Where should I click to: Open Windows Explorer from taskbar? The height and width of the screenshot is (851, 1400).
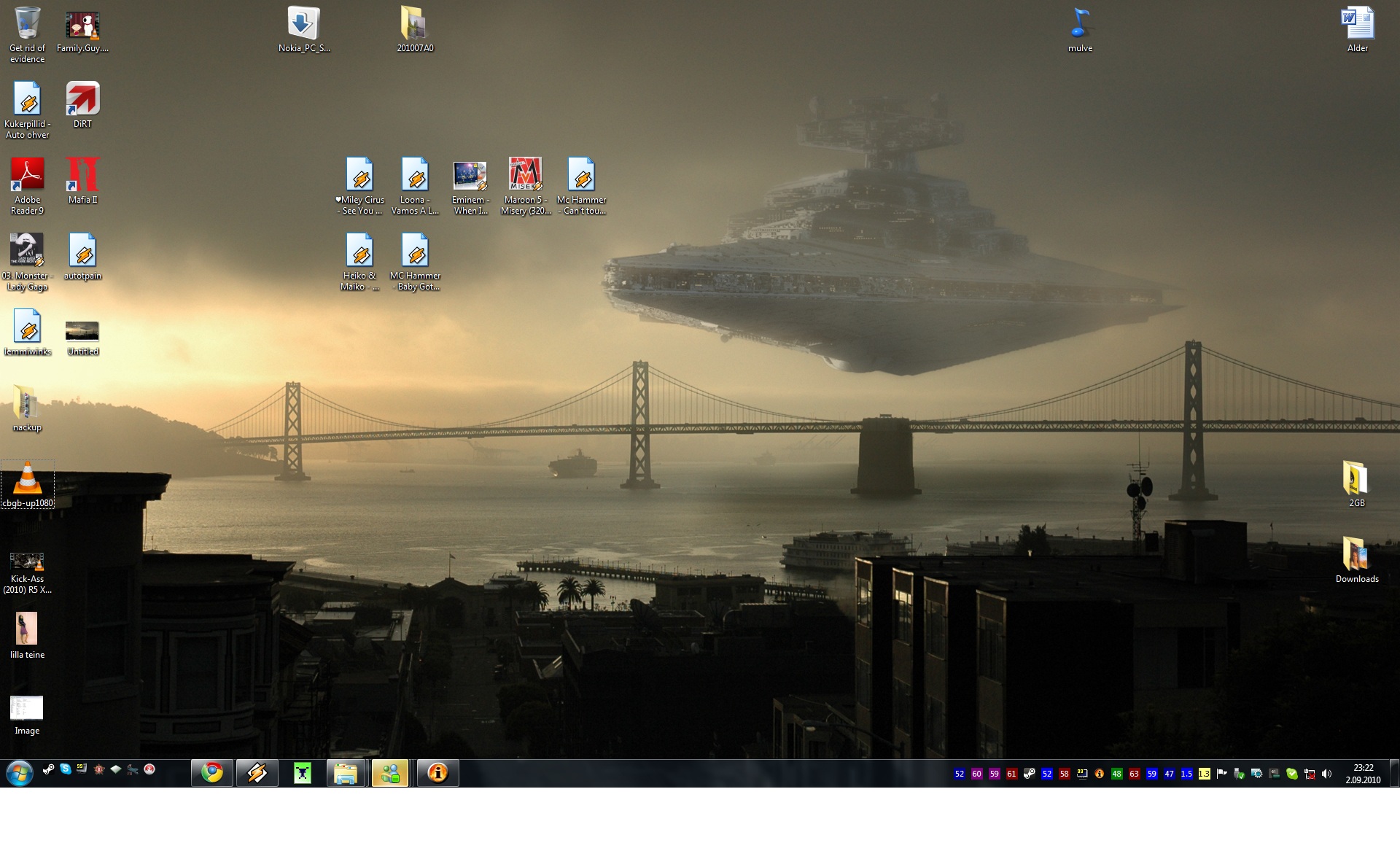[346, 773]
